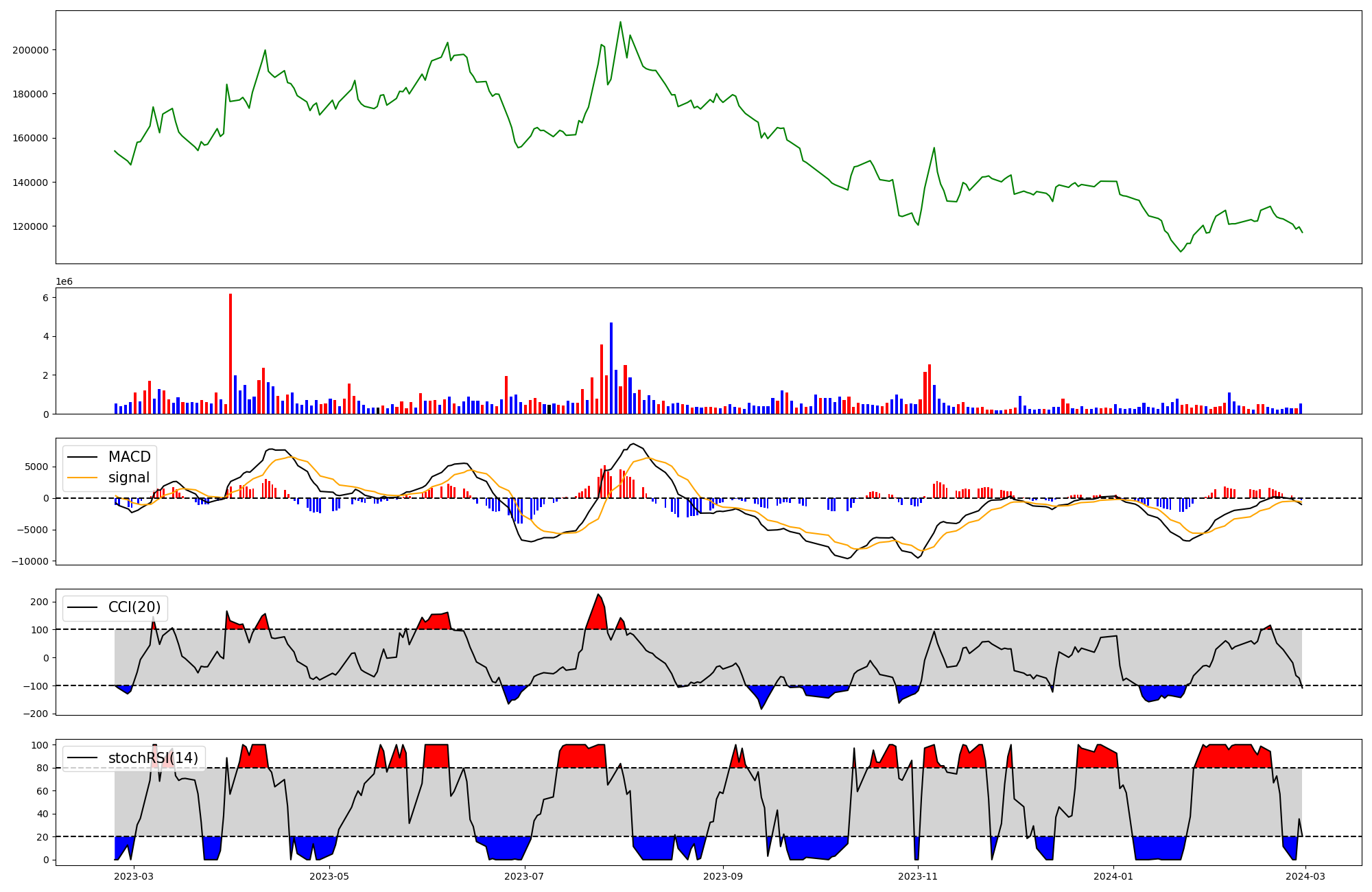Click the tallest blue volume bar
1372x892 pixels.
point(611,368)
